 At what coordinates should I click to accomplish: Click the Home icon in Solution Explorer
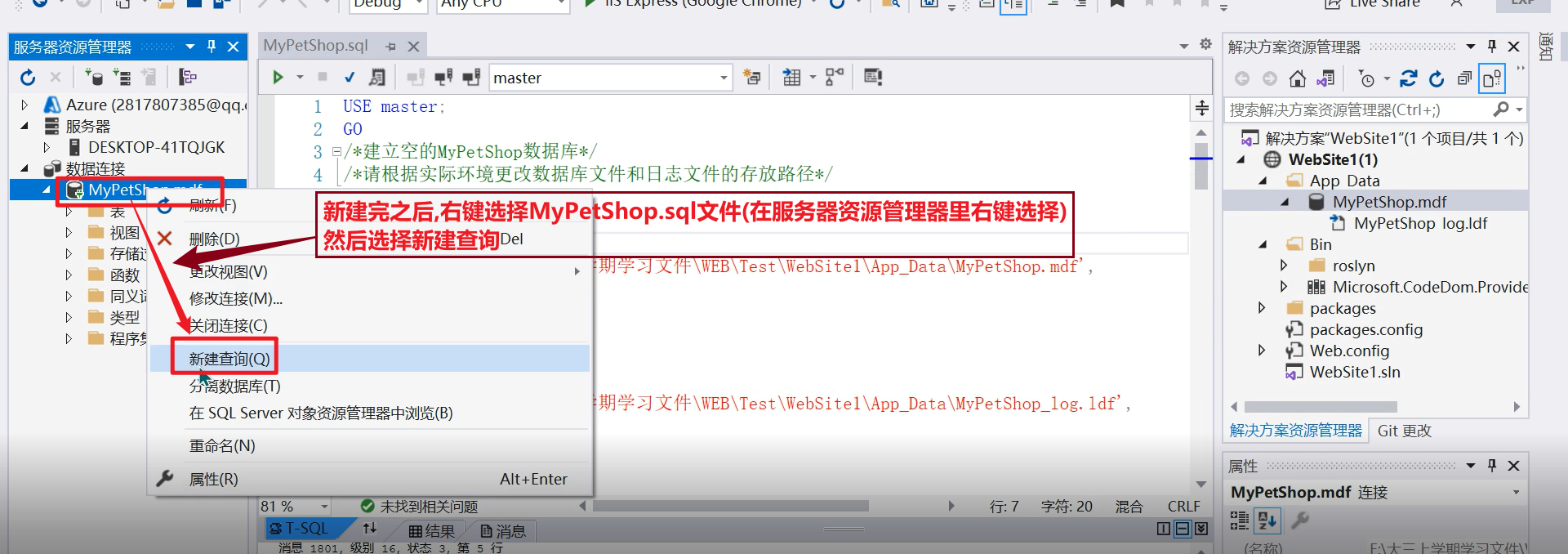coord(1298,78)
